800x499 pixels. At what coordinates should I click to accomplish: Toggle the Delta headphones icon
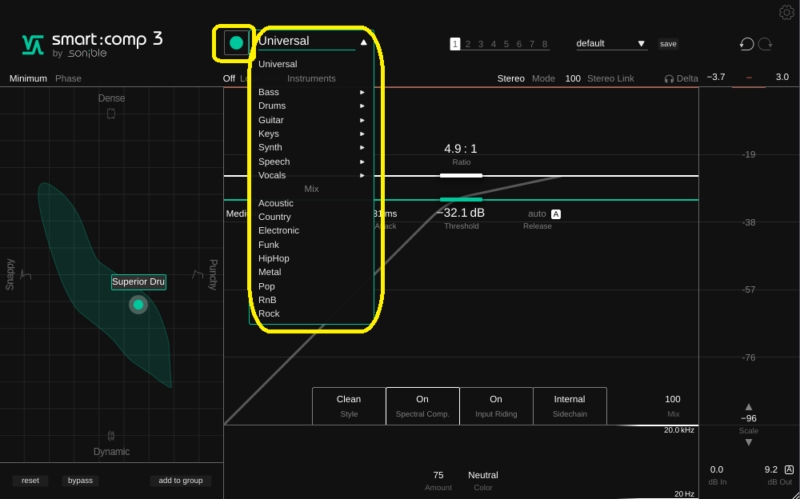(669, 79)
